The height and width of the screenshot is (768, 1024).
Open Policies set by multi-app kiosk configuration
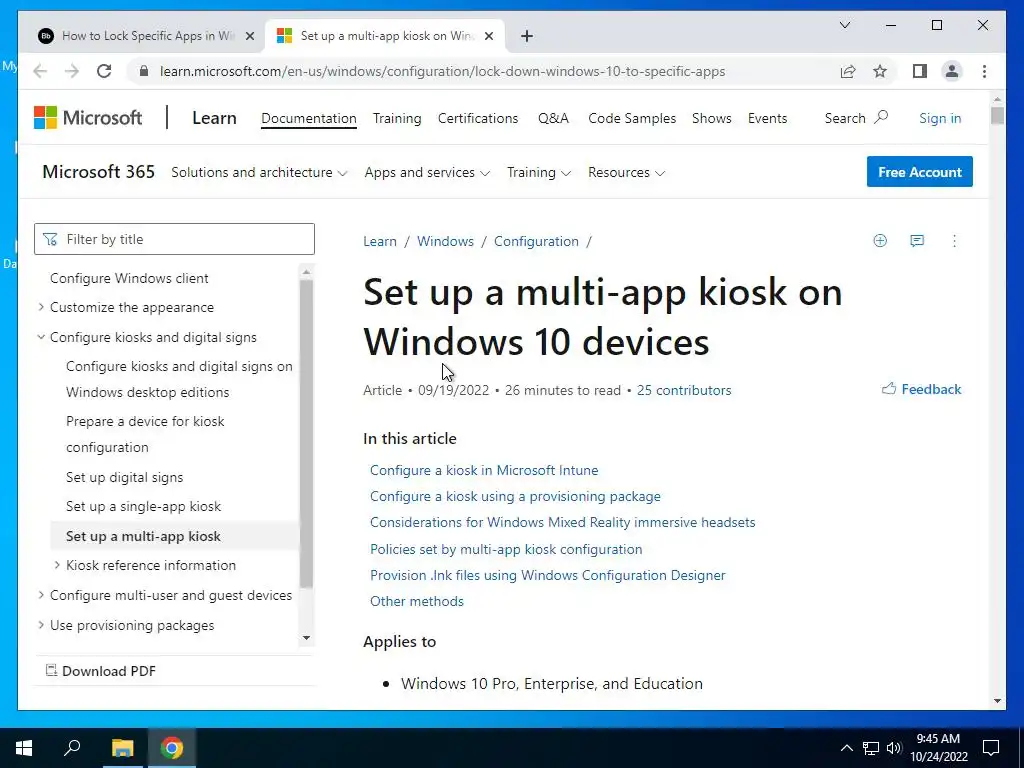506,549
